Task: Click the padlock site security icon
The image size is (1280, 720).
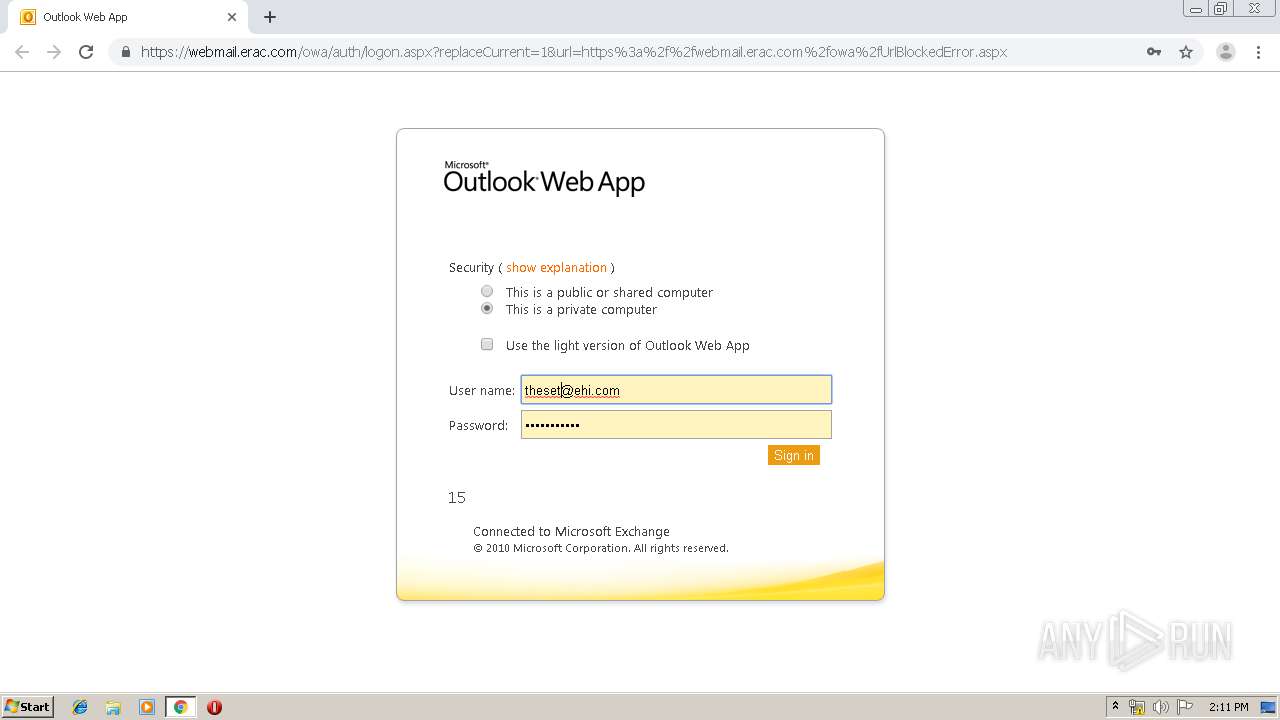Action: [x=125, y=52]
